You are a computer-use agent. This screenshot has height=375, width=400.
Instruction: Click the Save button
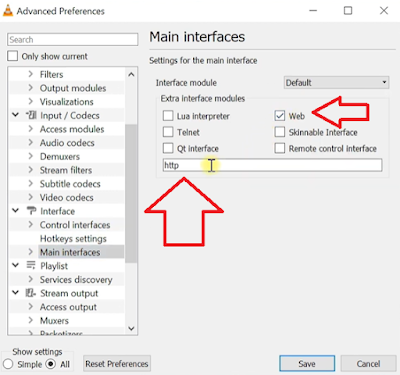pos(307,364)
